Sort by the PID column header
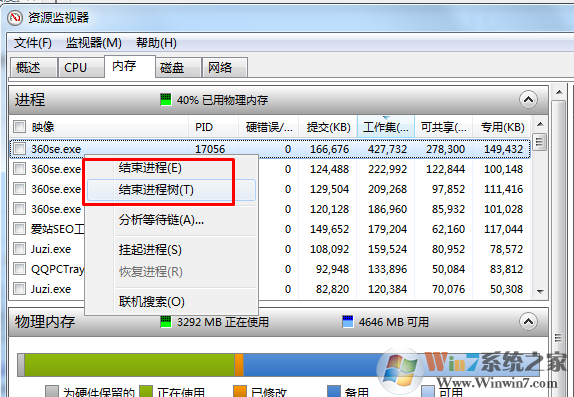Screen dimensions: 574x397 click(x=213, y=127)
